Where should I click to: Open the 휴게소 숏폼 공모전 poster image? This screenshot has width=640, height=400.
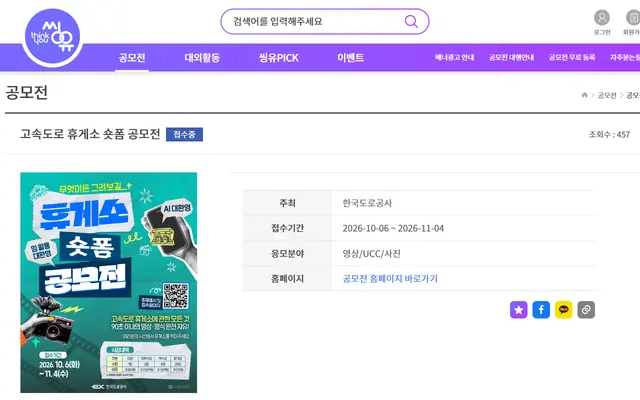[109, 282]
